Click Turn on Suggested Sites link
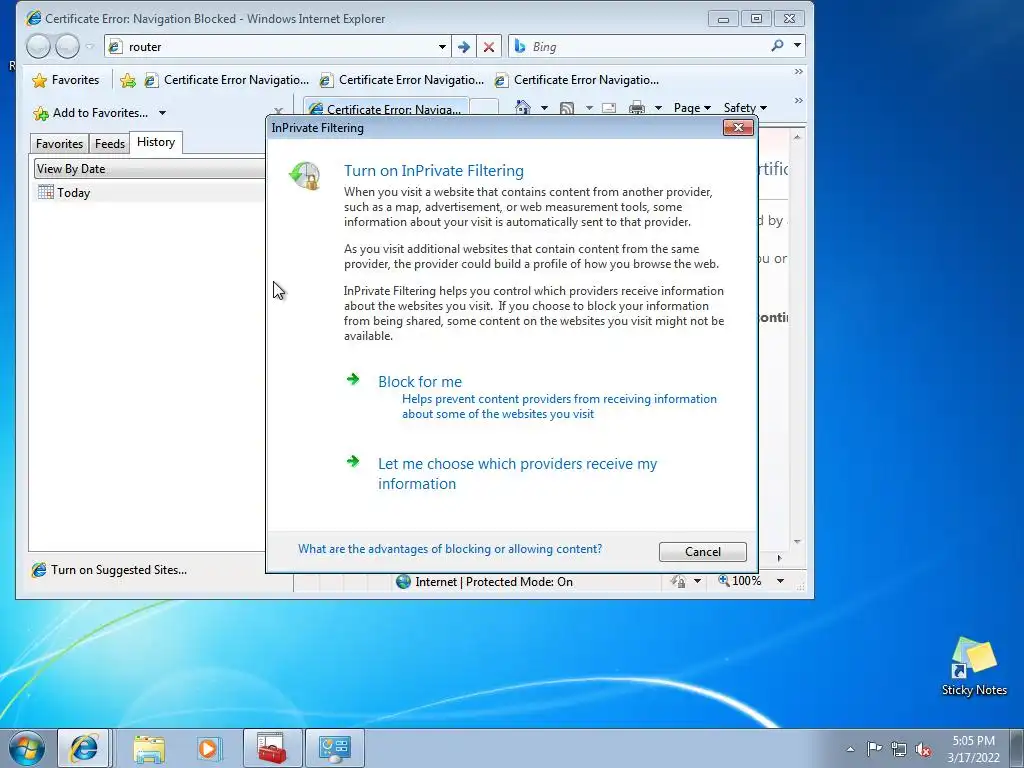The image size is (1024, 768). coord(109,569)
